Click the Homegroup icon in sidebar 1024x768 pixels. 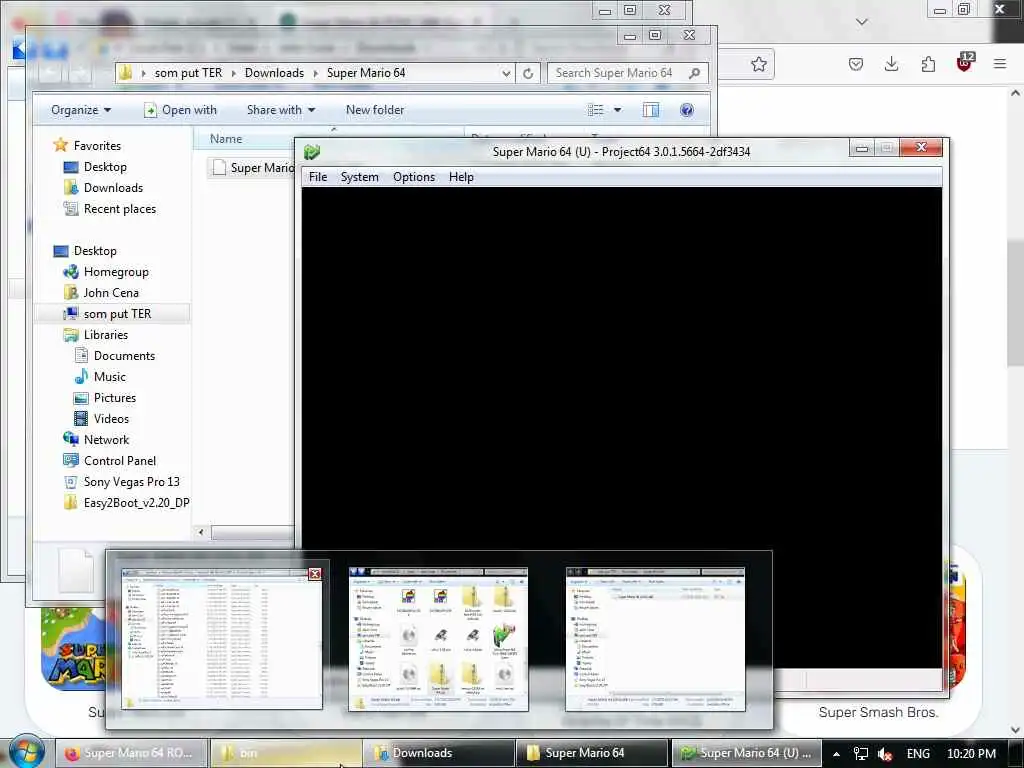click(x=71, y=272)
